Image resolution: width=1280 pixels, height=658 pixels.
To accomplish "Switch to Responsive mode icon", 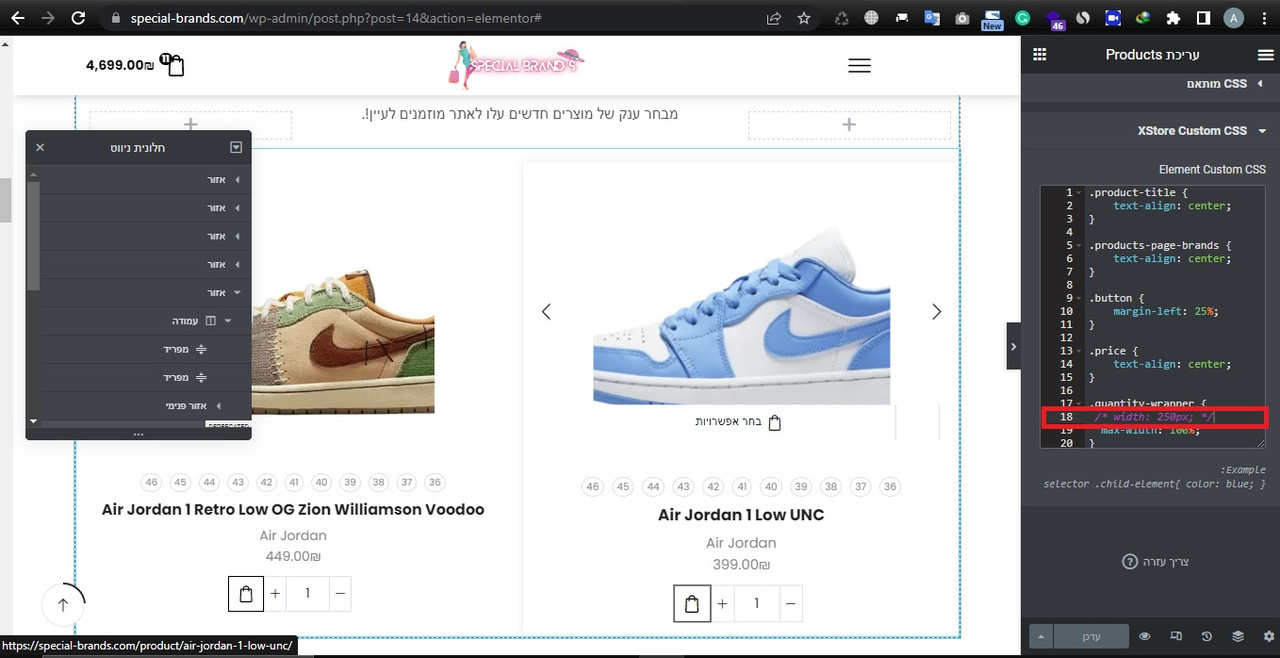I will tap(1176, 636).
